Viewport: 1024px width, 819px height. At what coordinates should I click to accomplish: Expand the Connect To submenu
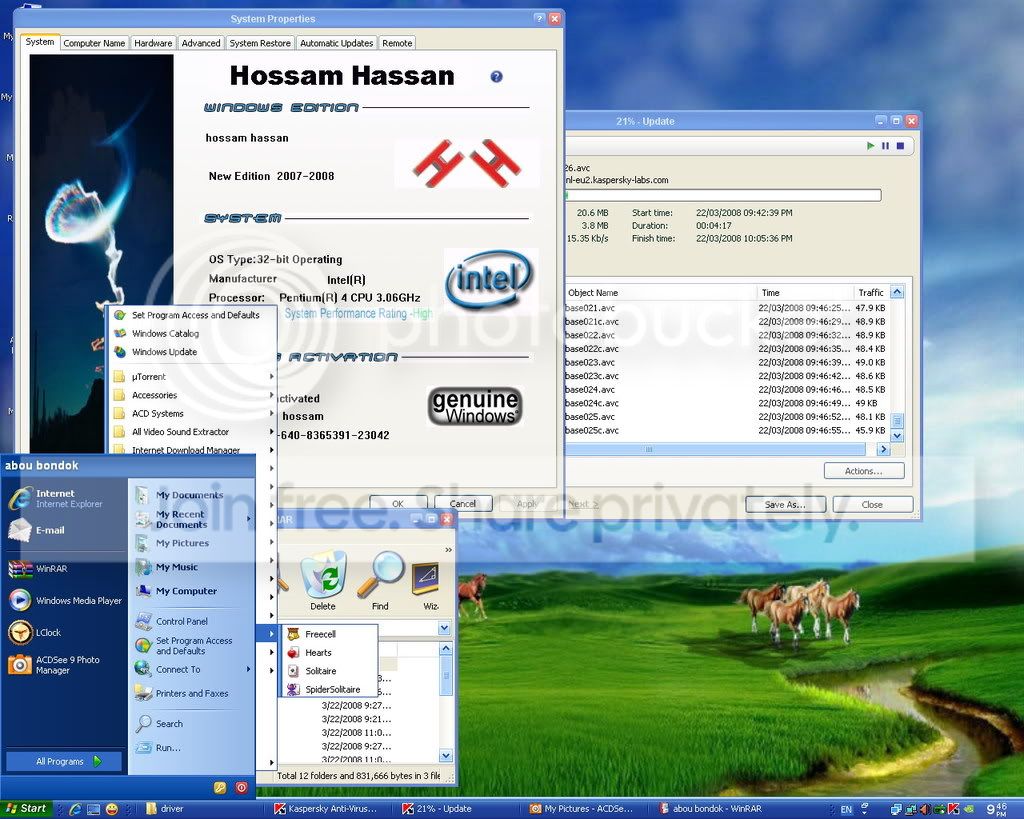click(193, 669)
